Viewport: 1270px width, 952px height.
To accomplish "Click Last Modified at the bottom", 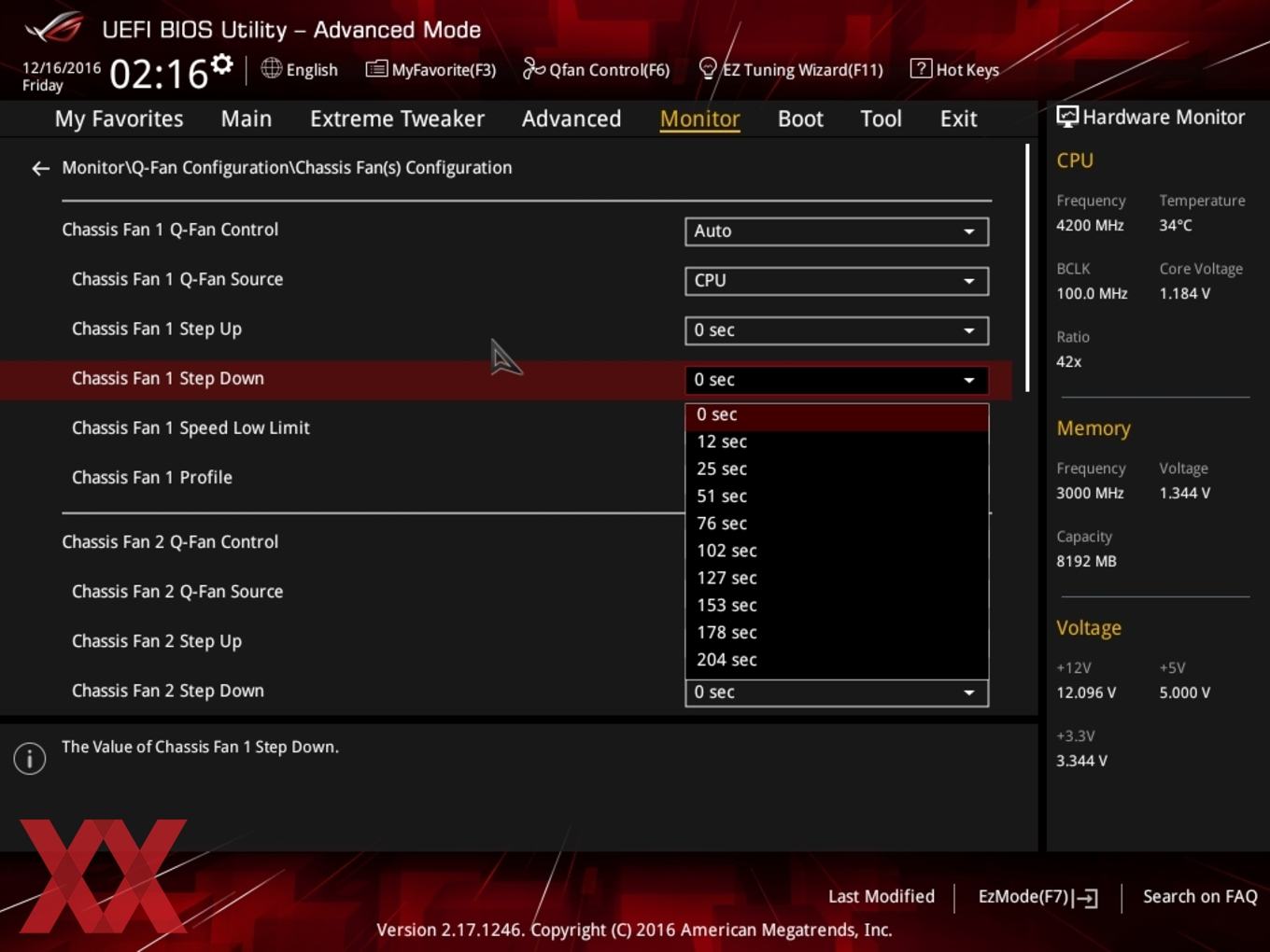I will coord(882,897).
